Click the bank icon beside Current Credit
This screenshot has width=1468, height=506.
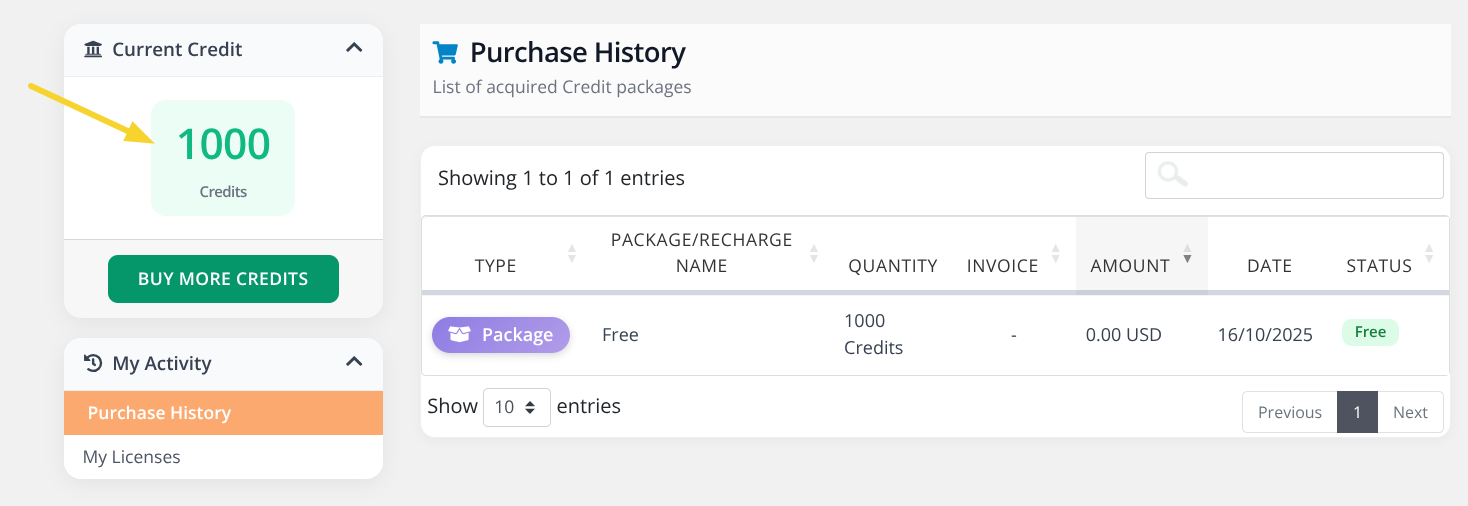tap(93, 49)
